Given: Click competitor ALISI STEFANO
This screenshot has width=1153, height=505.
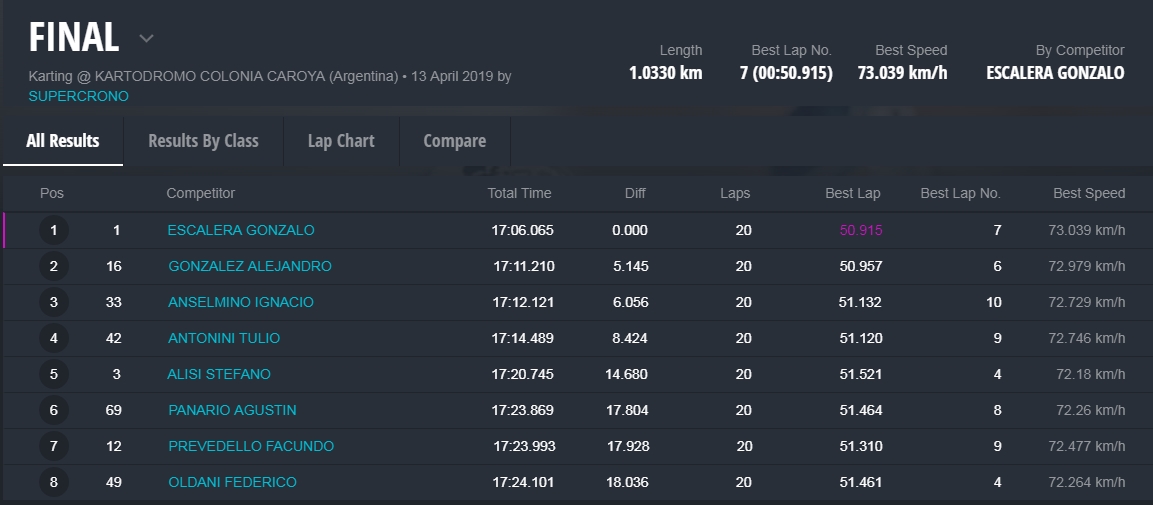Looking at the screenshot, I should (x=218, y=374).
